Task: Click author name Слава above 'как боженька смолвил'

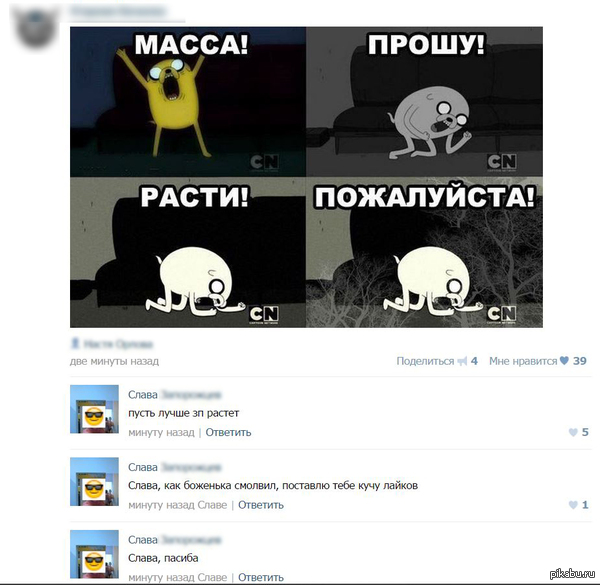Action: click(x=143, y=467)
